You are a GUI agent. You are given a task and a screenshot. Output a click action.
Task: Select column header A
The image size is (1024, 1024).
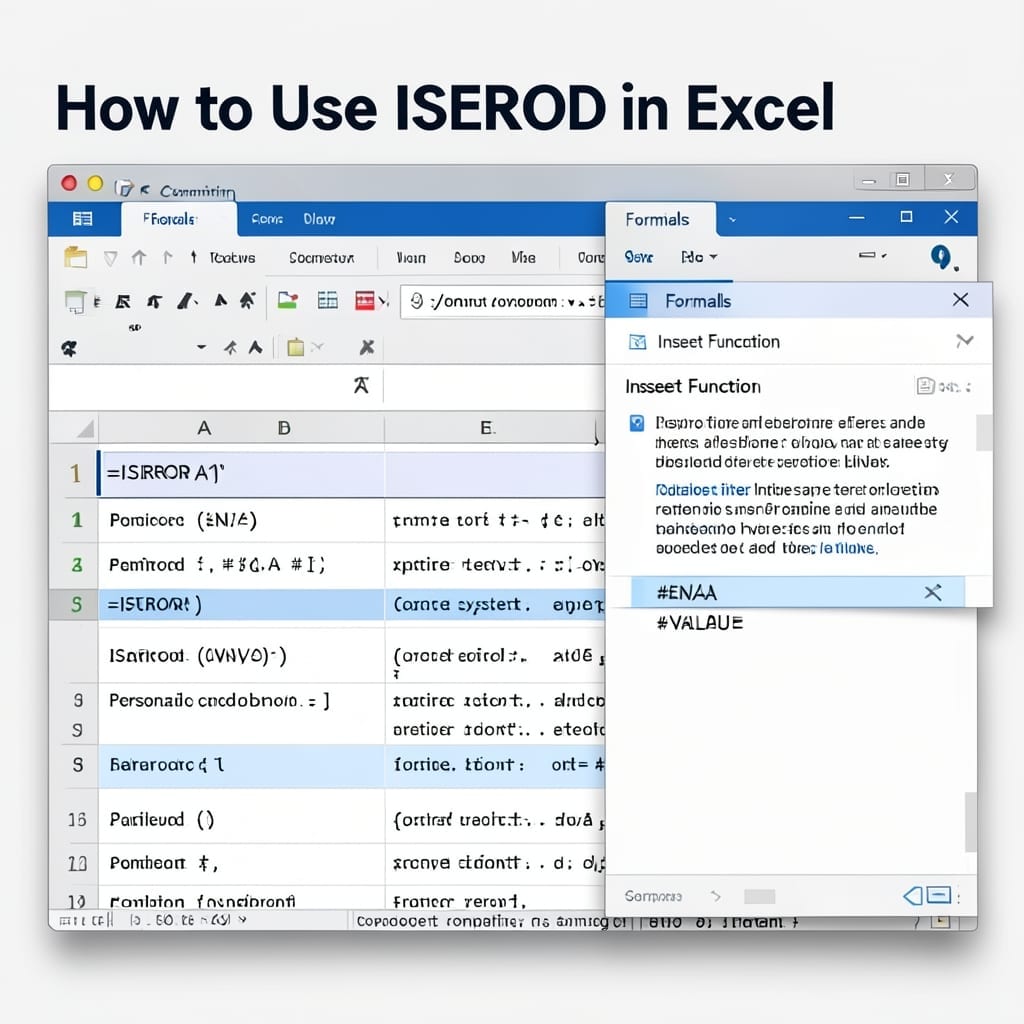pos(204,428)
